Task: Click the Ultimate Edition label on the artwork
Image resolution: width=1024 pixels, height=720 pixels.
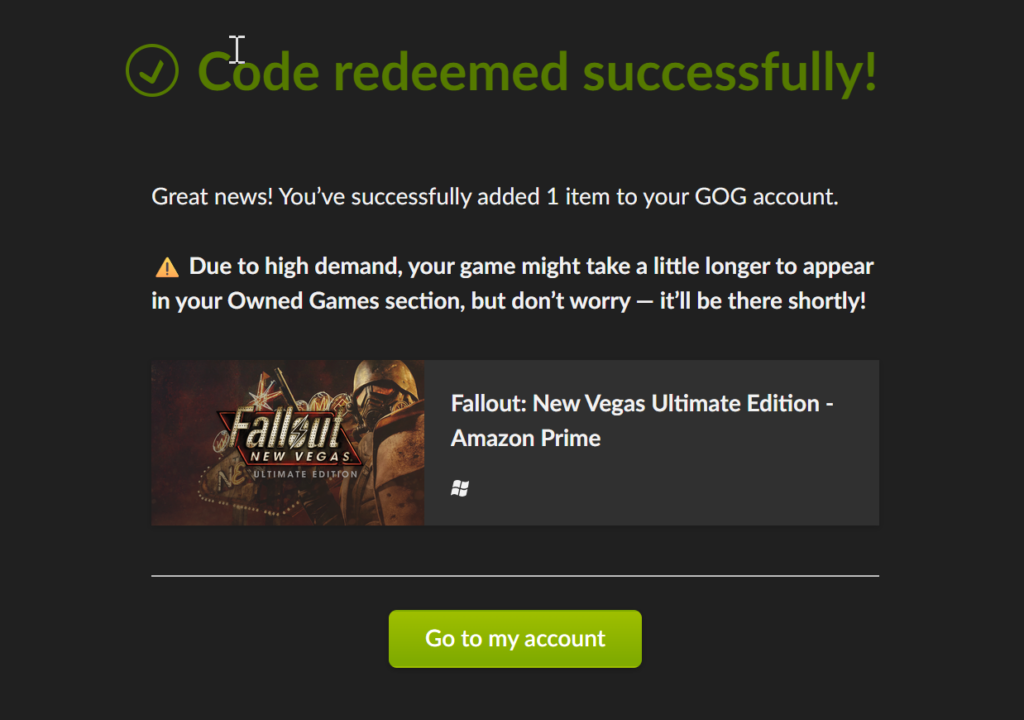Action: [x=304, y=473]
